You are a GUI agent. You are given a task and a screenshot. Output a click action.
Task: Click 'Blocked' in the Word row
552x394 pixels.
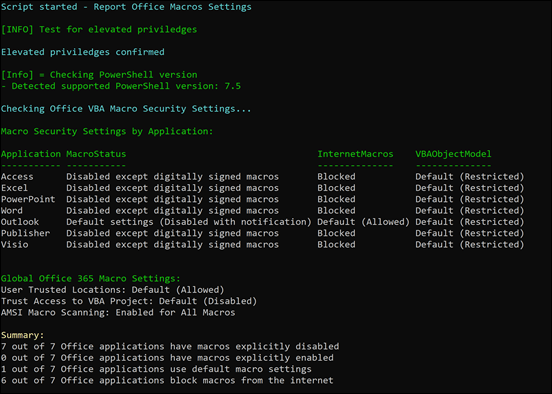click(336, 211)
